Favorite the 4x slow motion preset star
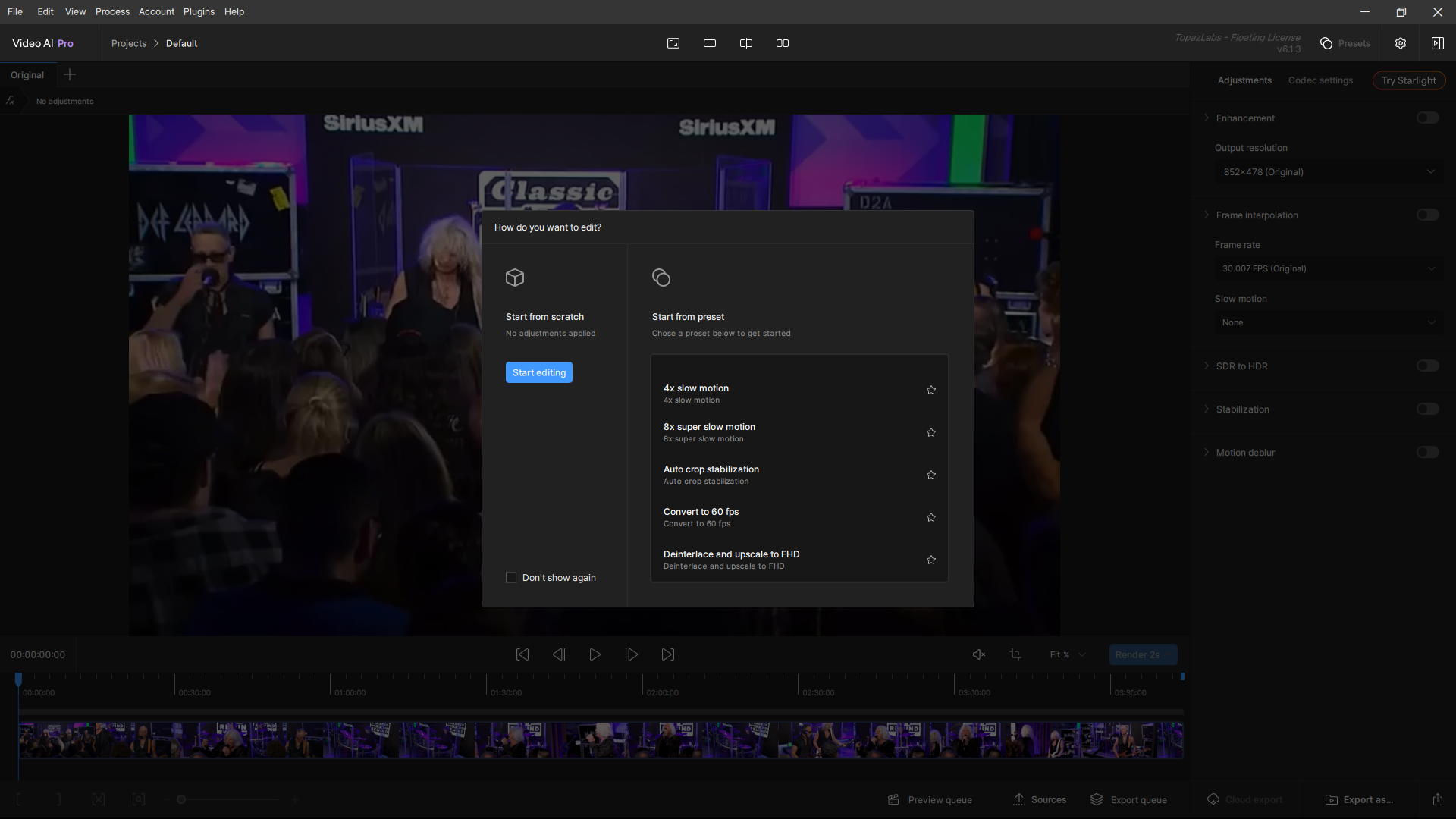Viewport: 1456px width, 819px height. click(931, 390)
